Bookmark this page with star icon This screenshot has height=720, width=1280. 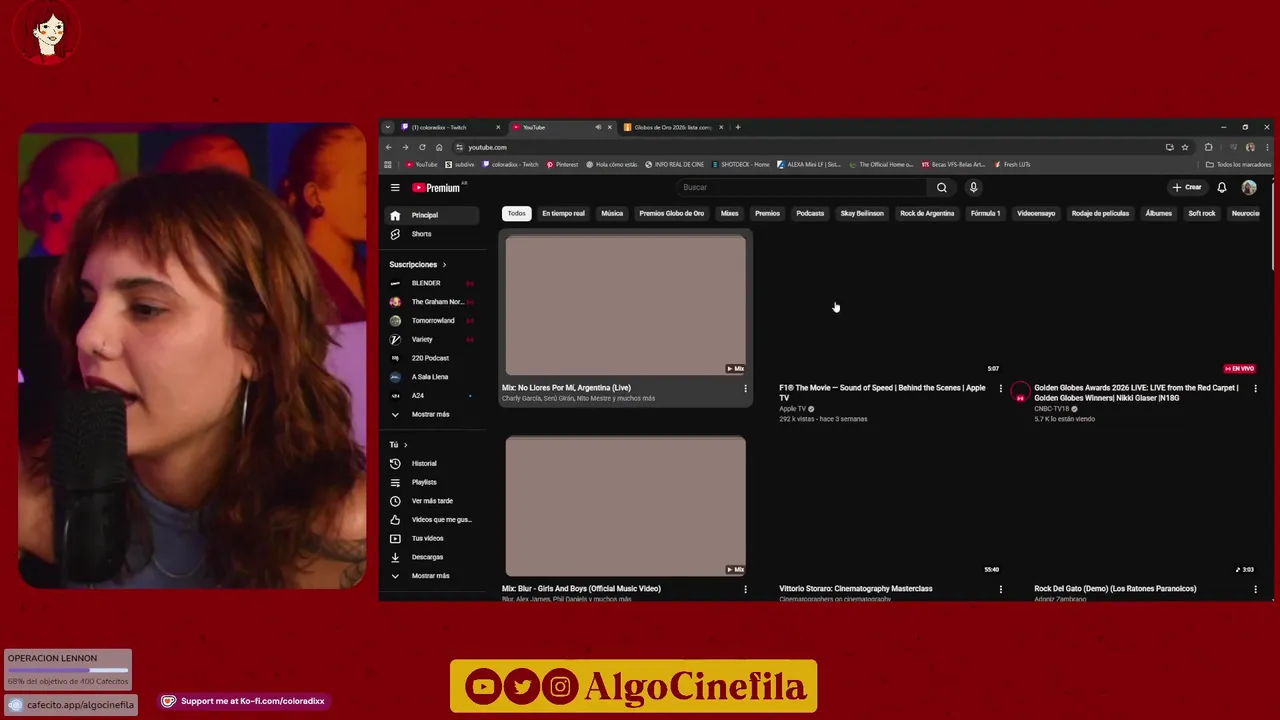(1185, 147)
